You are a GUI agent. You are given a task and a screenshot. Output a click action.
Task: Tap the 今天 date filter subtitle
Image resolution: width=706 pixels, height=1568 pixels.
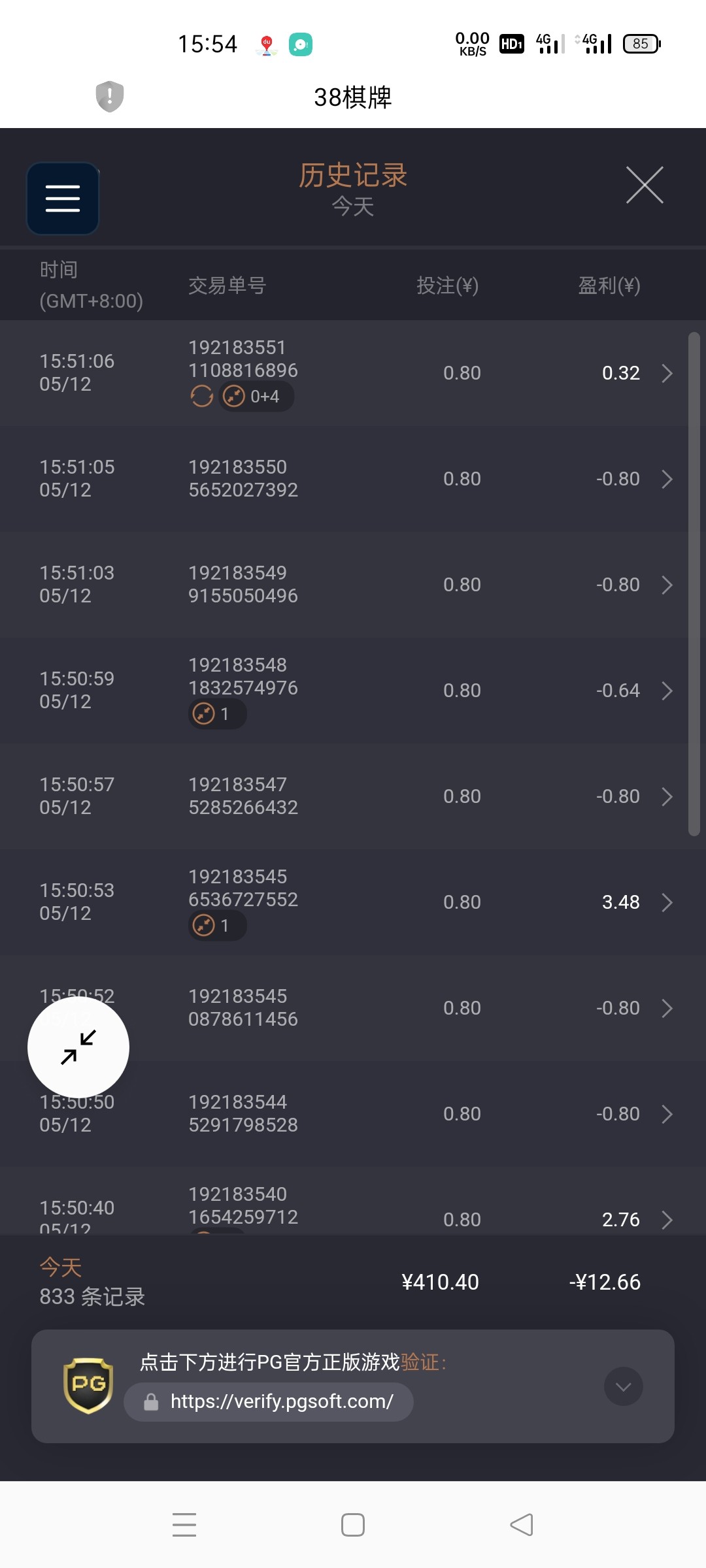(x=353, y=206)
